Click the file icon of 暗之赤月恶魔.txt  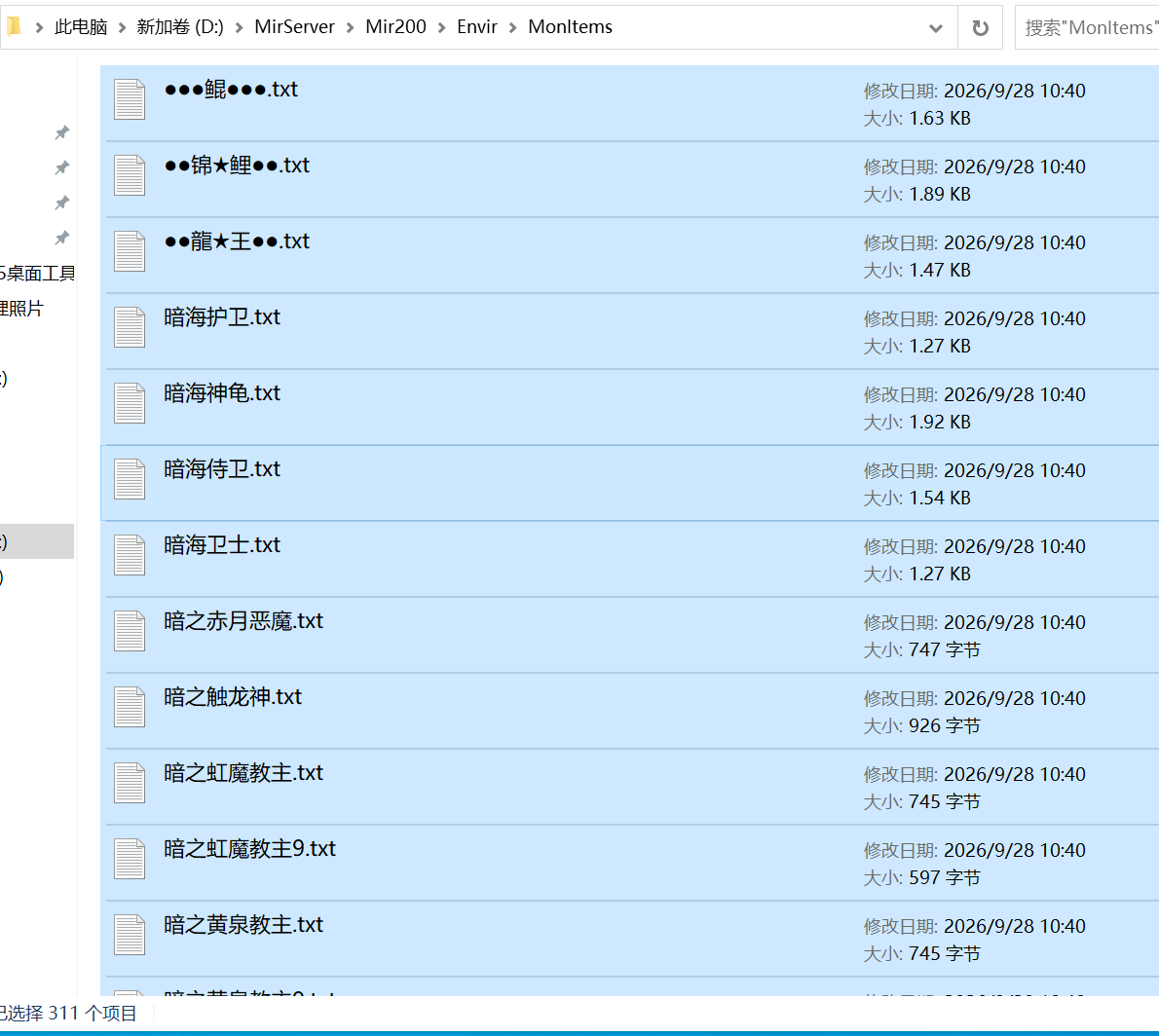pyautogui.click(x=130, y=632)
